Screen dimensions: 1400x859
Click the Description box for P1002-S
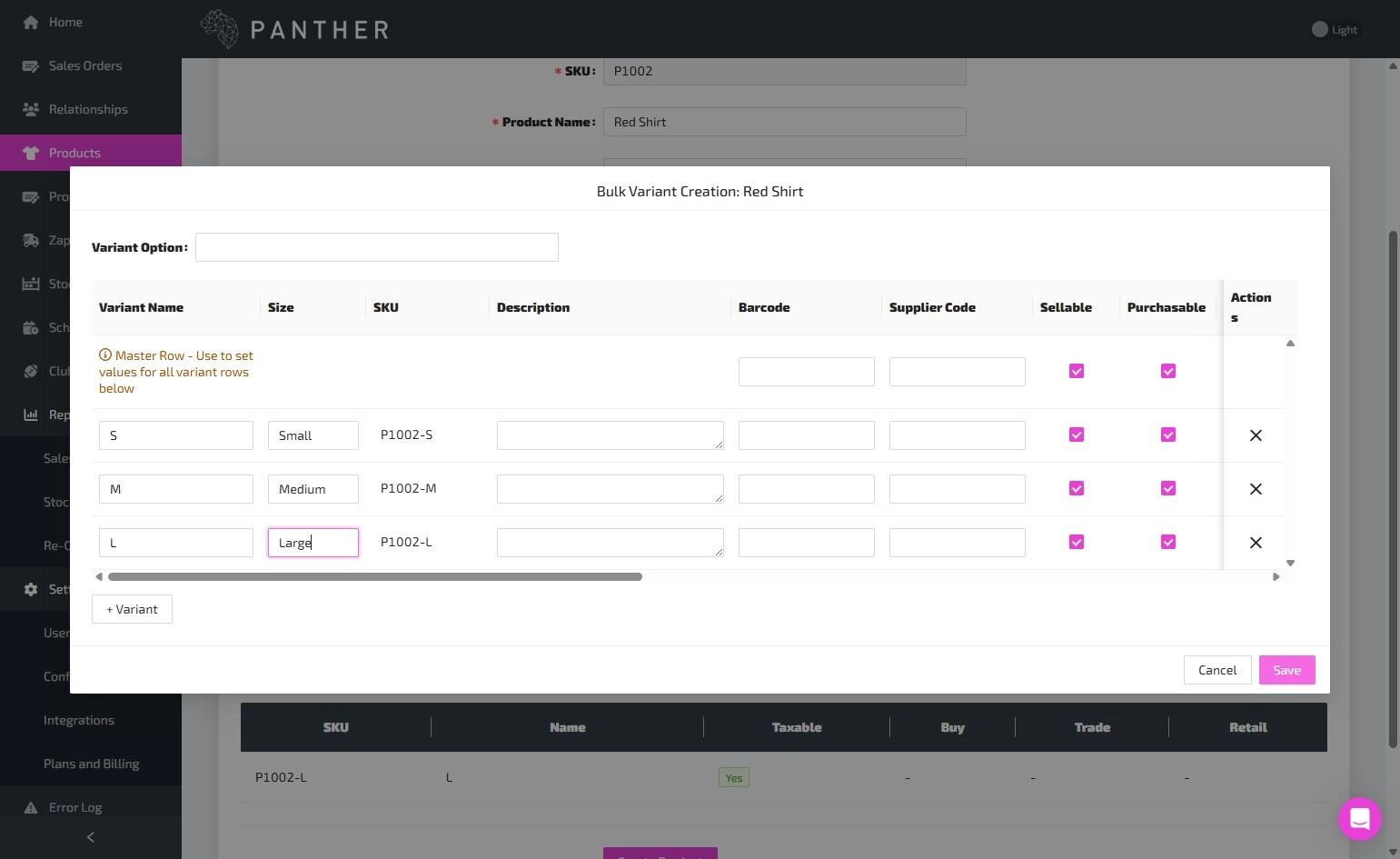(611, 435)
